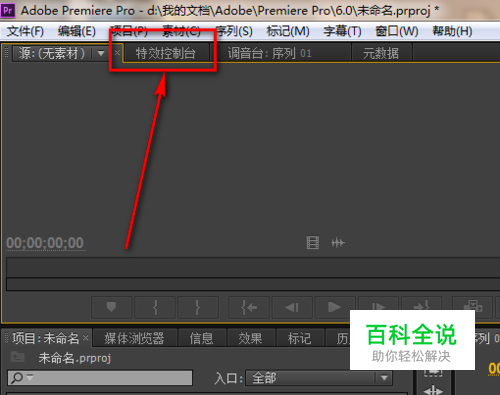Image resolution: width=500 pixels, height=395 pixels.
Task: Click the 00;00;00;00 timecode in Source monitor
Action: (45, 243)
